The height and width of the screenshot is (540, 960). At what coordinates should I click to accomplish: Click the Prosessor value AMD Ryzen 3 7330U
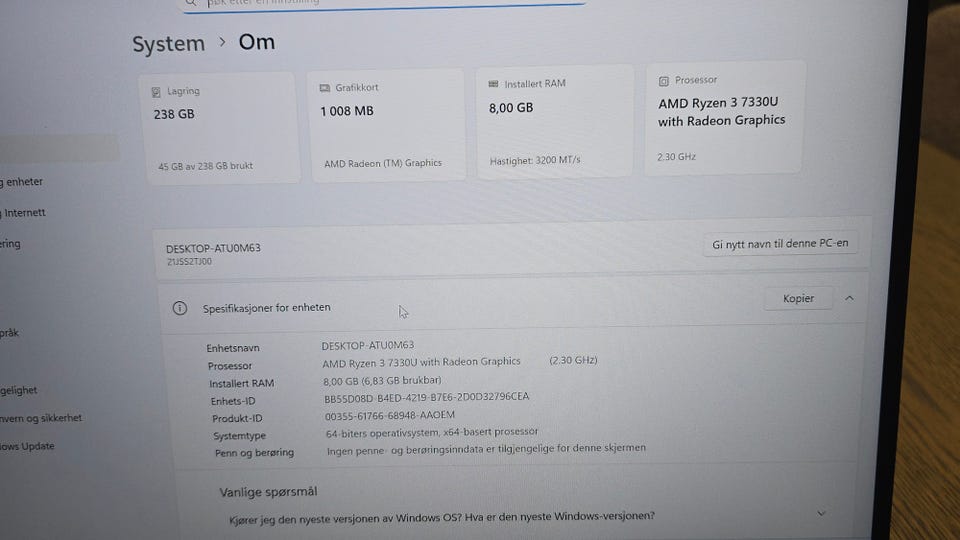[421, 362]
